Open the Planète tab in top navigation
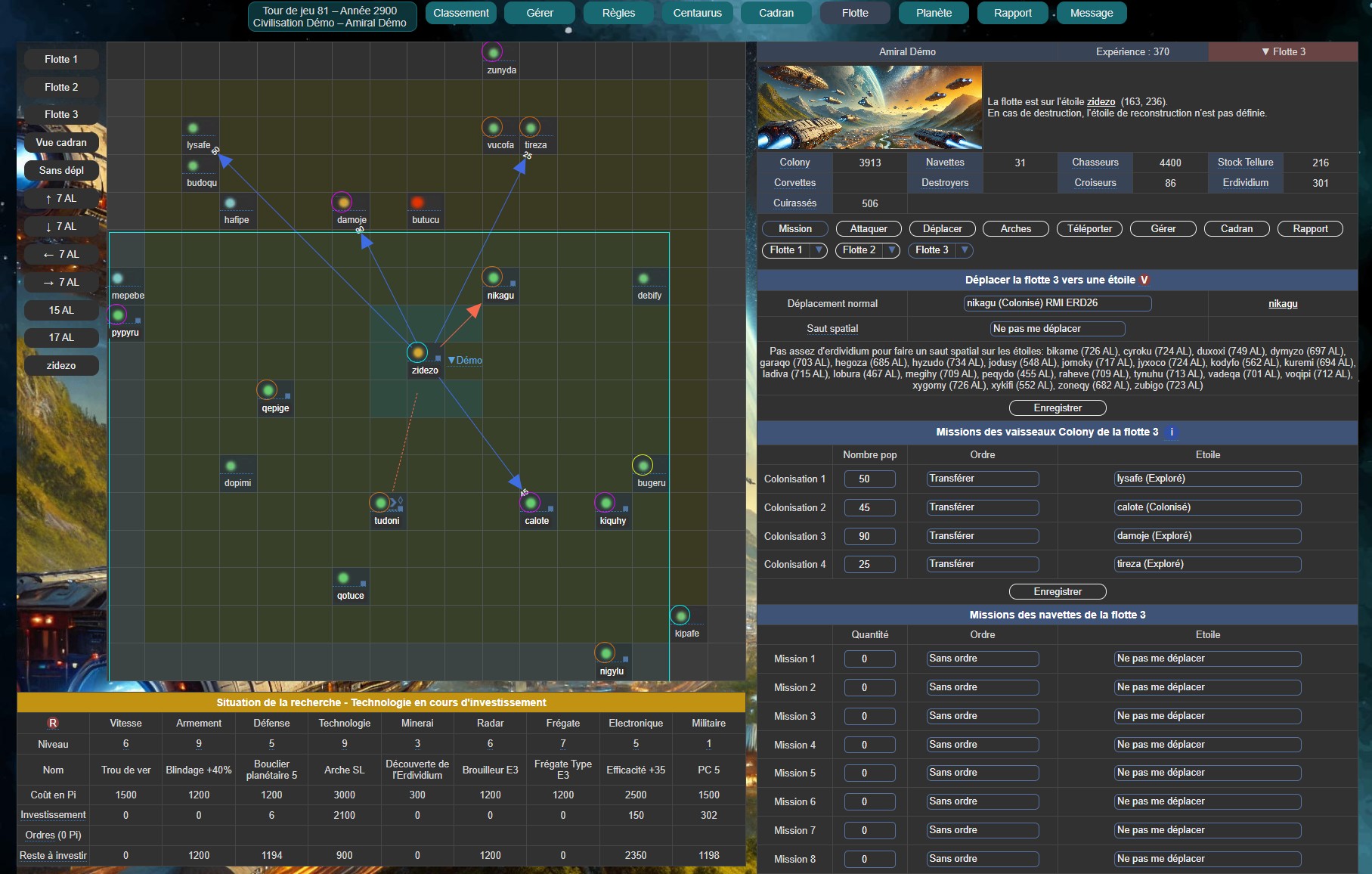The width and height of the screenshot is (1372, 874). coord(934,13)
